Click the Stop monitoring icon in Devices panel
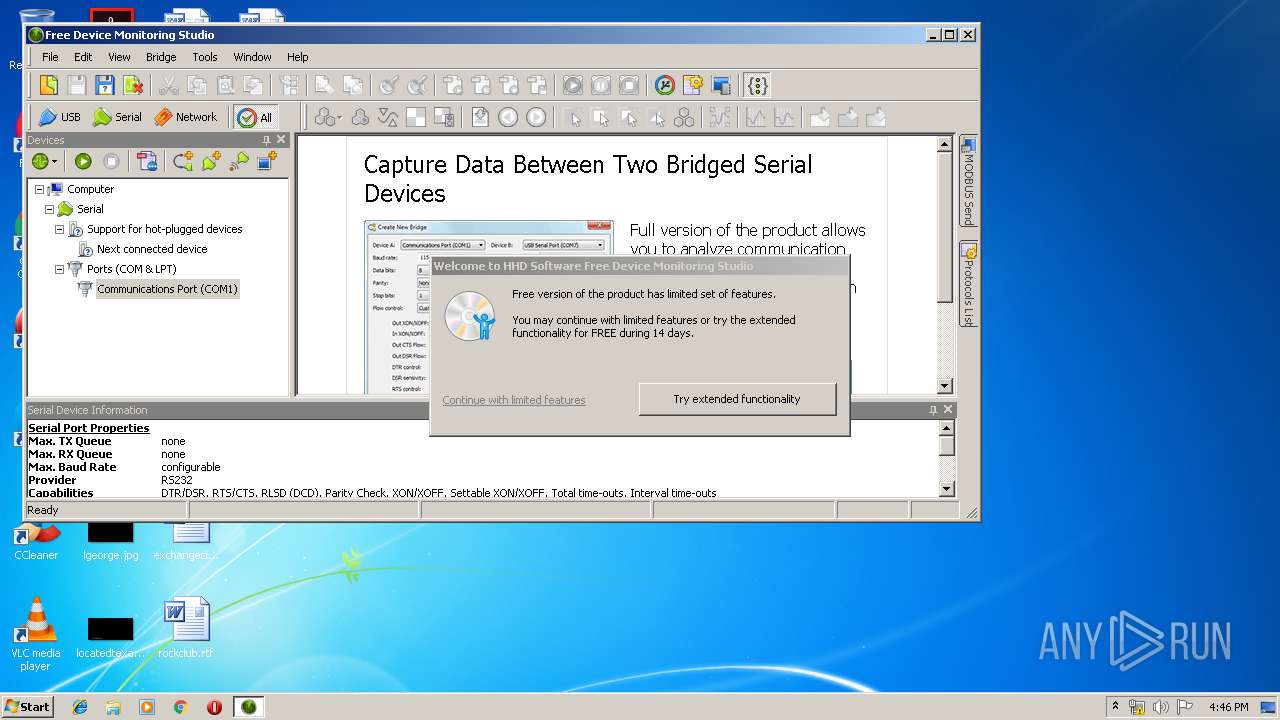1280x720 pixels. [111, 161]
